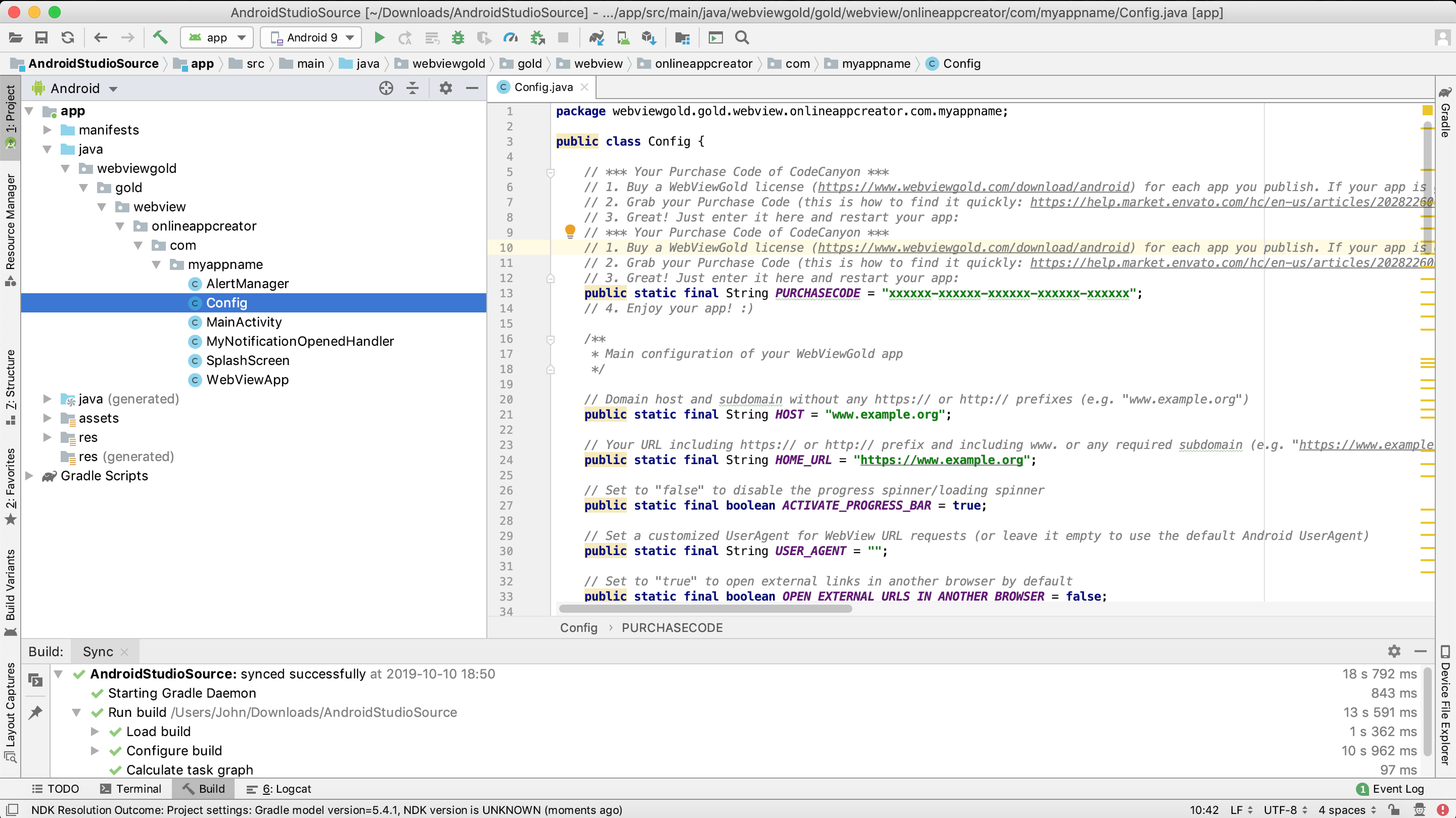Click the Save All toolbar icon
This screenshot has height=818, width=1456.
pos(41,38)
